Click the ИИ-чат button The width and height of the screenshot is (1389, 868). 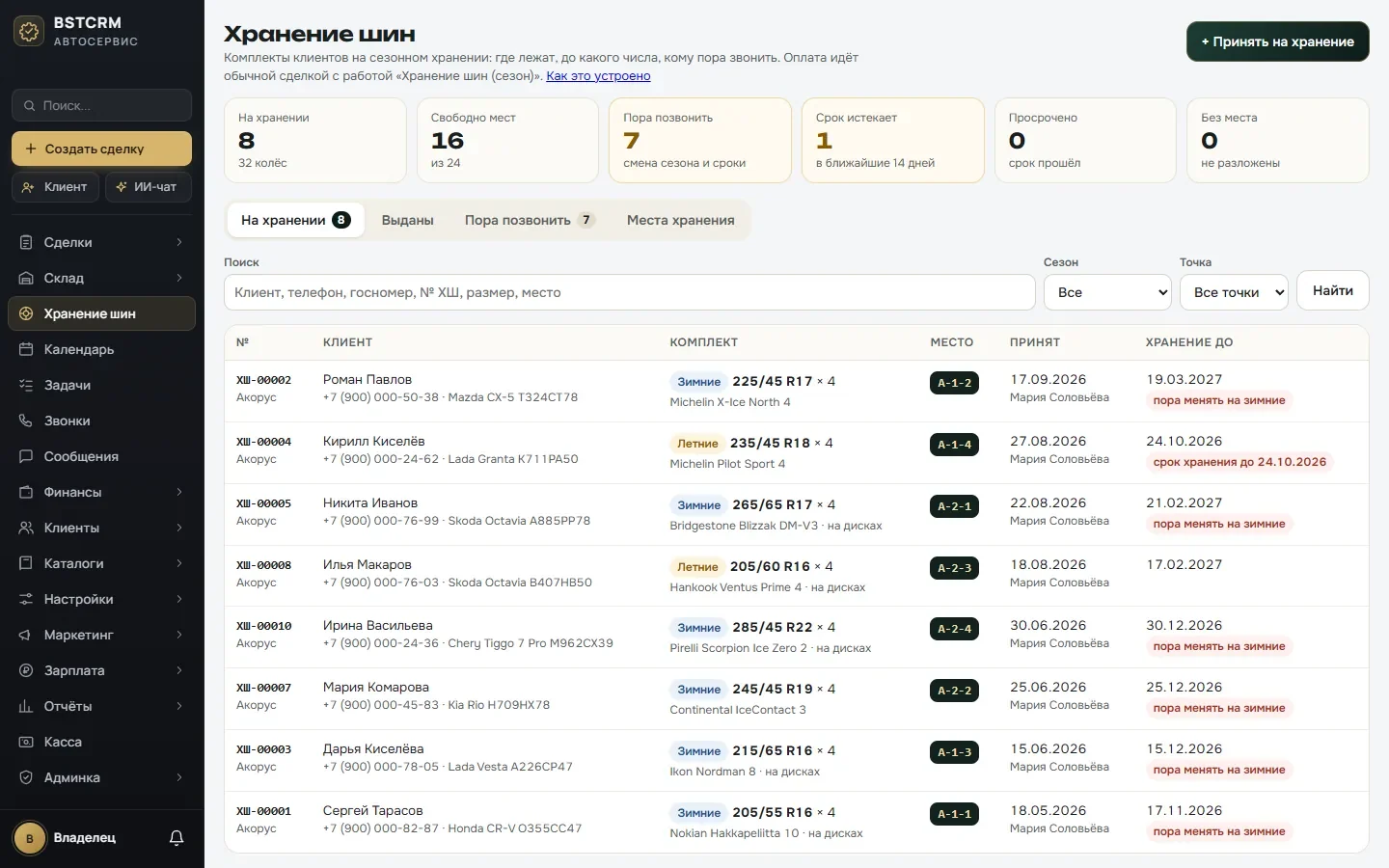[148, 186]
